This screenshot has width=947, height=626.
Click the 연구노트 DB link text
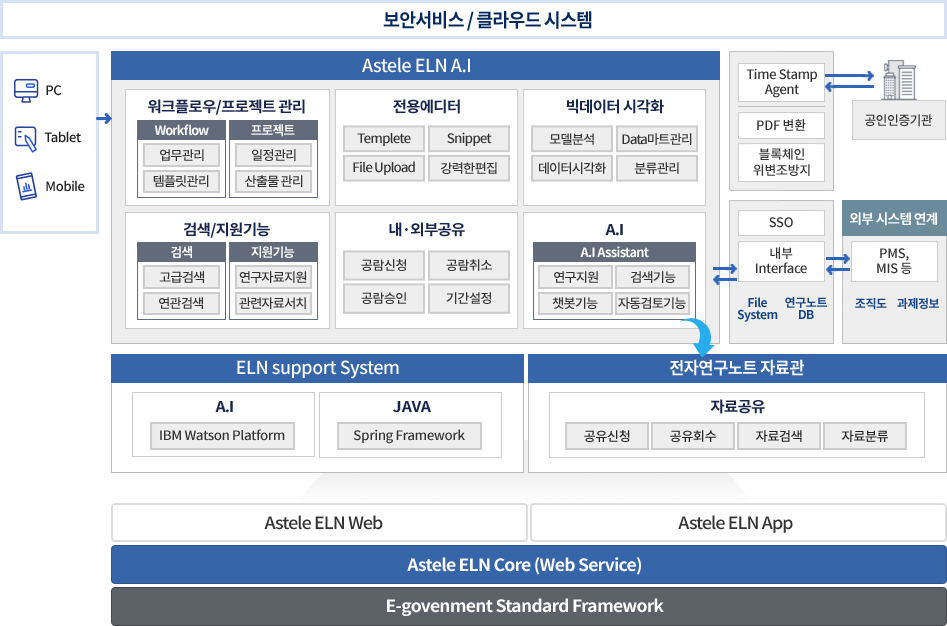(806, 308)
